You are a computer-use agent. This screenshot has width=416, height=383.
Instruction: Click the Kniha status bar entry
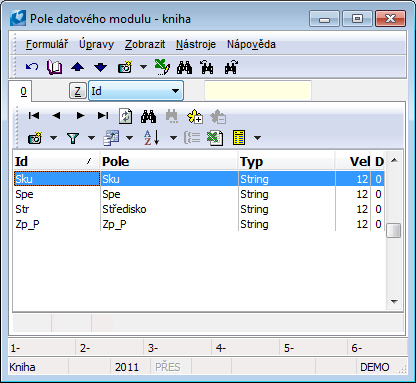22,367
